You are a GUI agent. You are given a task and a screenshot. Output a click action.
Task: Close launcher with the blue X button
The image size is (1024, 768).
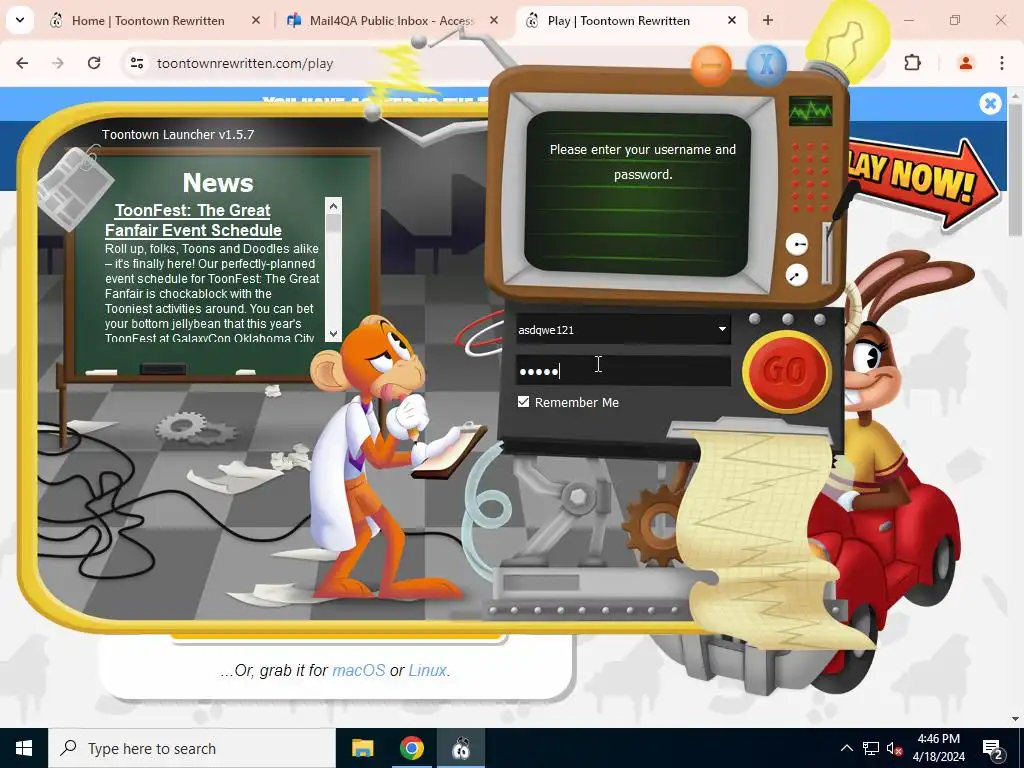(766, 65)
